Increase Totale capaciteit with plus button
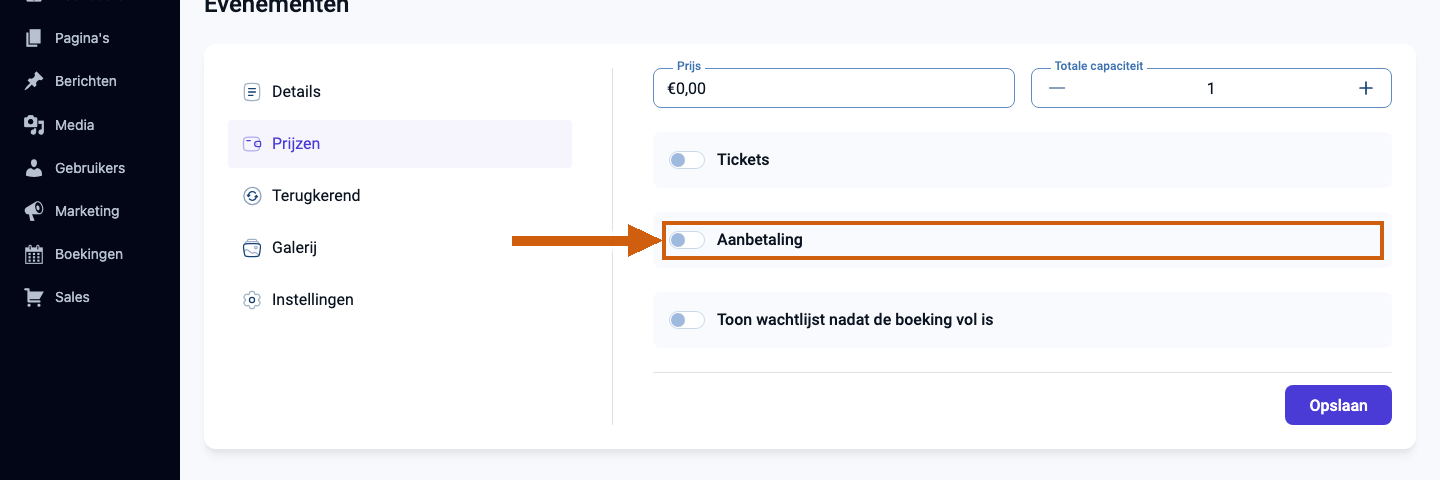Image resolution: width=1440 pixels, height=480 pixels. [x=1366, y=88]
